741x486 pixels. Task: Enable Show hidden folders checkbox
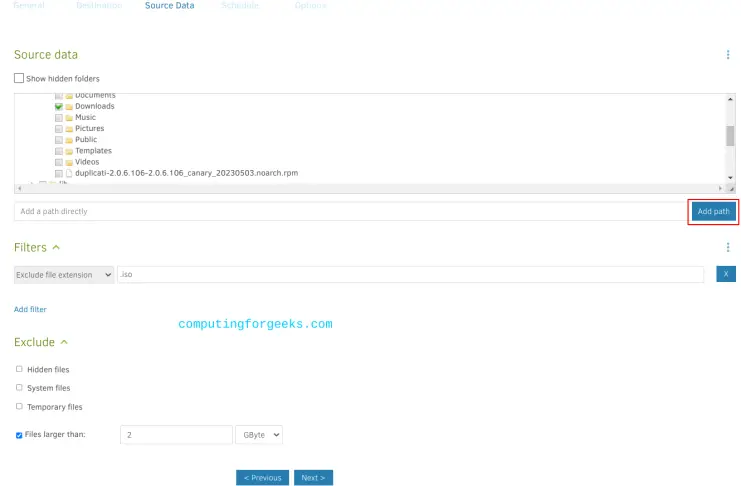(x=19, y=78)
